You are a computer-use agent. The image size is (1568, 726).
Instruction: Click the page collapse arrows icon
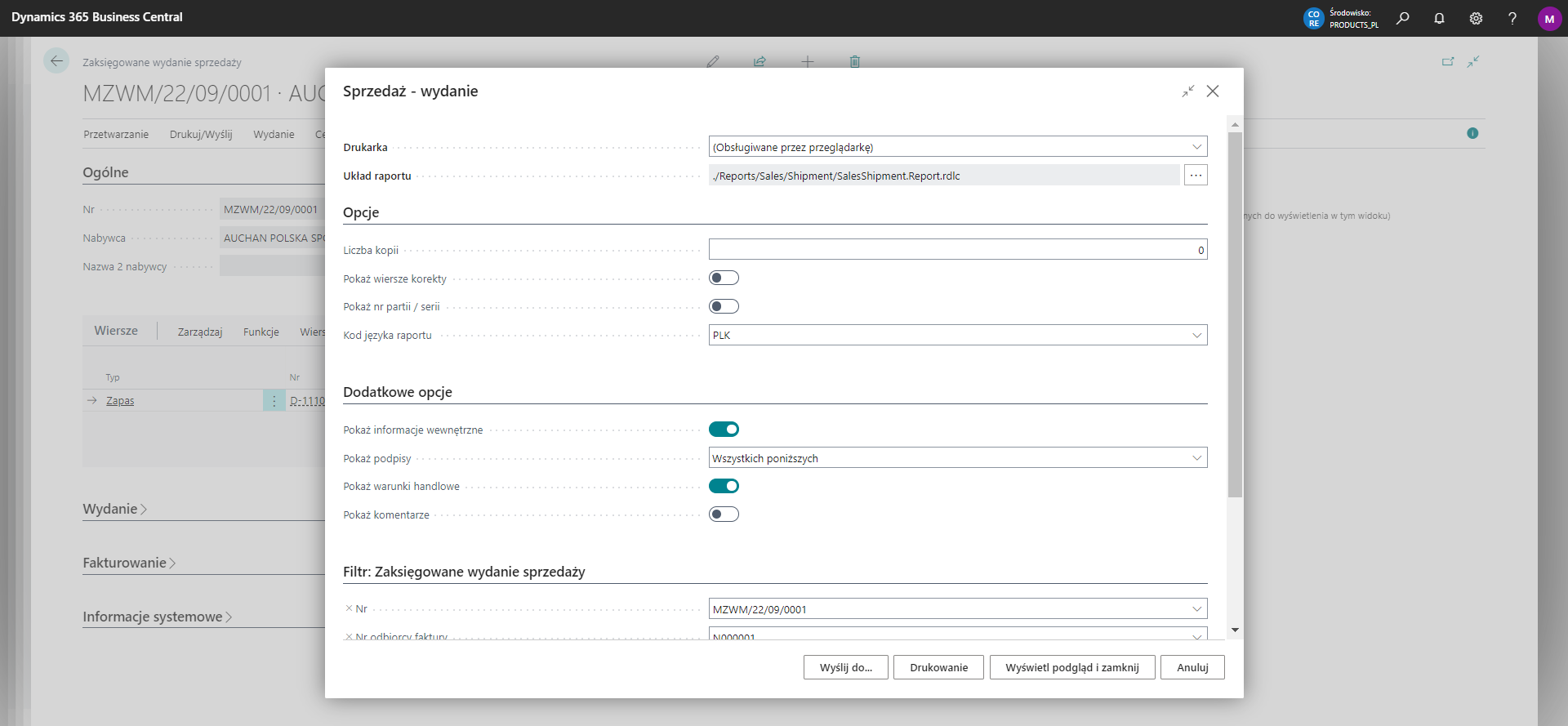click(x=1473, y=62)
